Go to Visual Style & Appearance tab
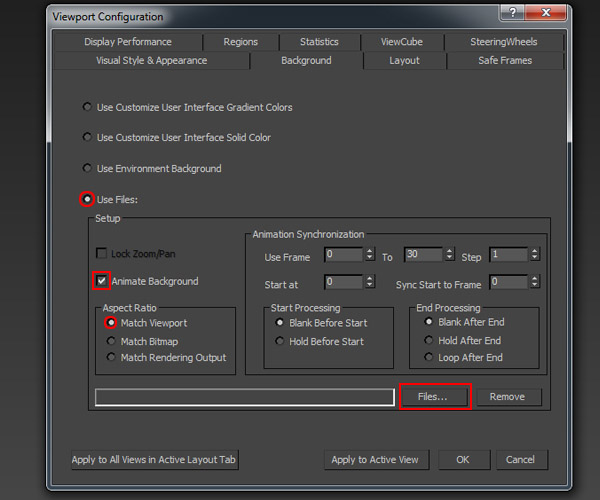 pos(152,60)
